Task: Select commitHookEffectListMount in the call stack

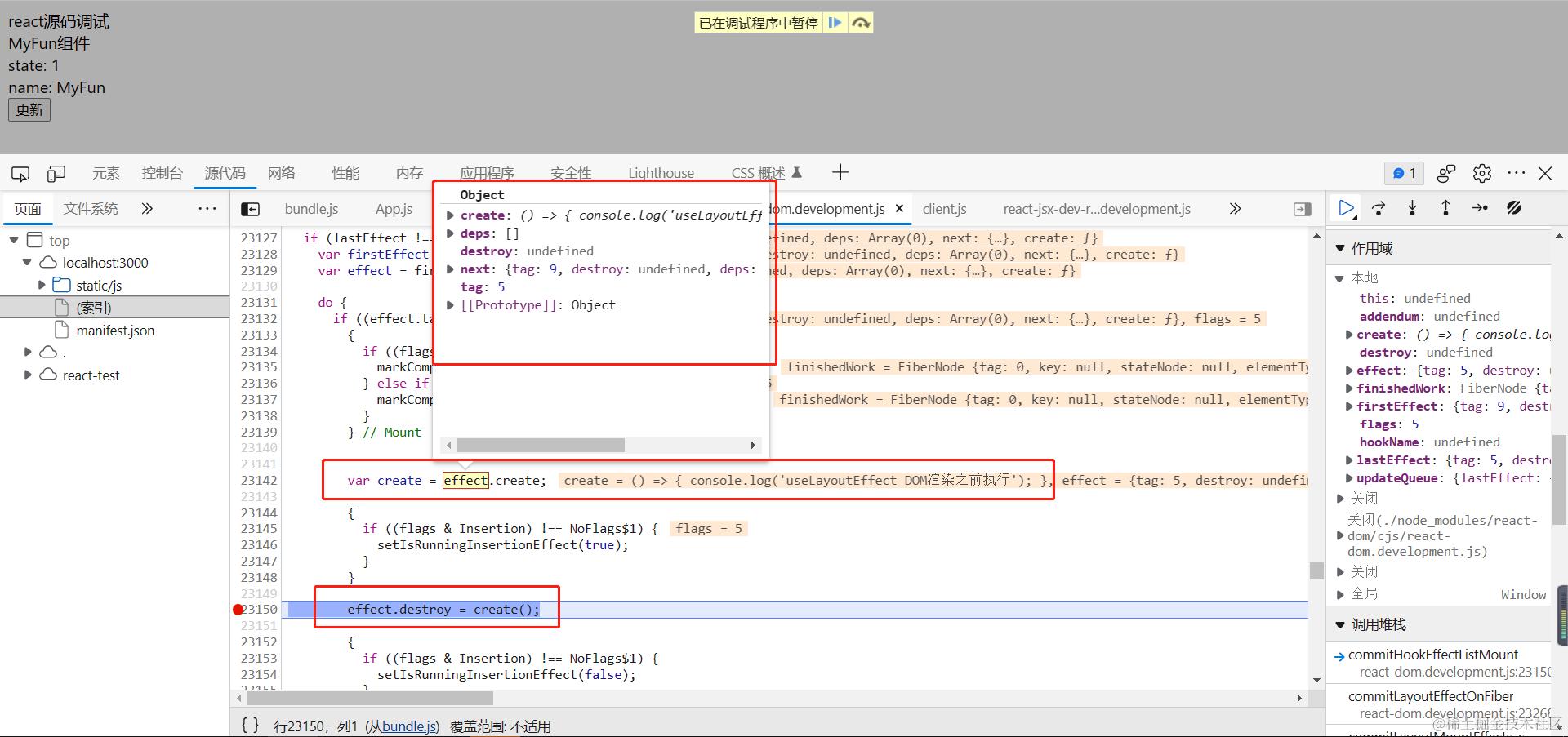Action: (x=1433, y=655)
